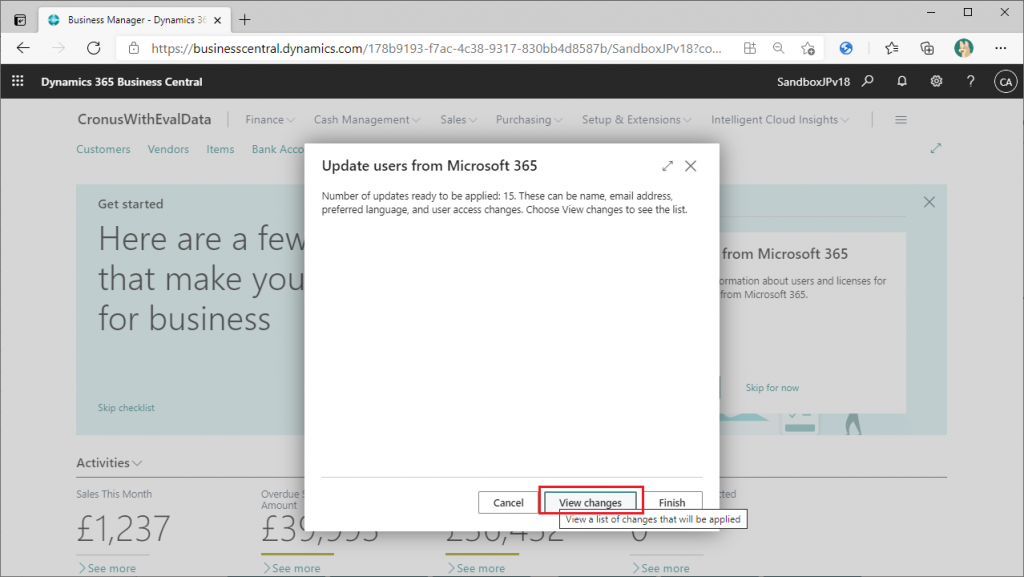Image resolution: width=1024 pixels, height=577 pixels.
Task: See more under Sales This Month
Action: (x=107, y=569)
